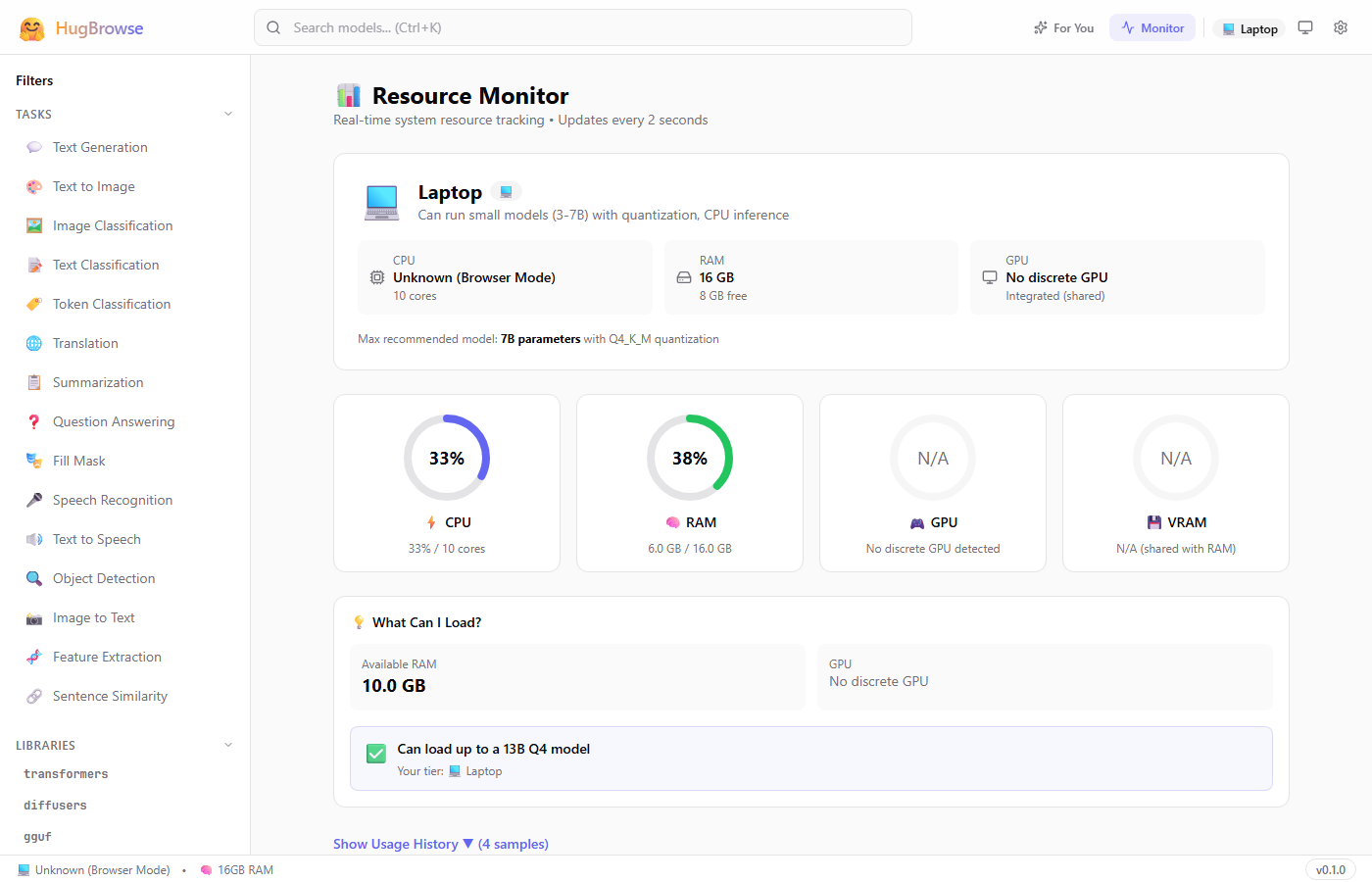The height and width of the screenshot is (882, 1372).
Task: Collapse the LIBRARIES filter section
Action: pyautogui.click(x=228, y=745)
